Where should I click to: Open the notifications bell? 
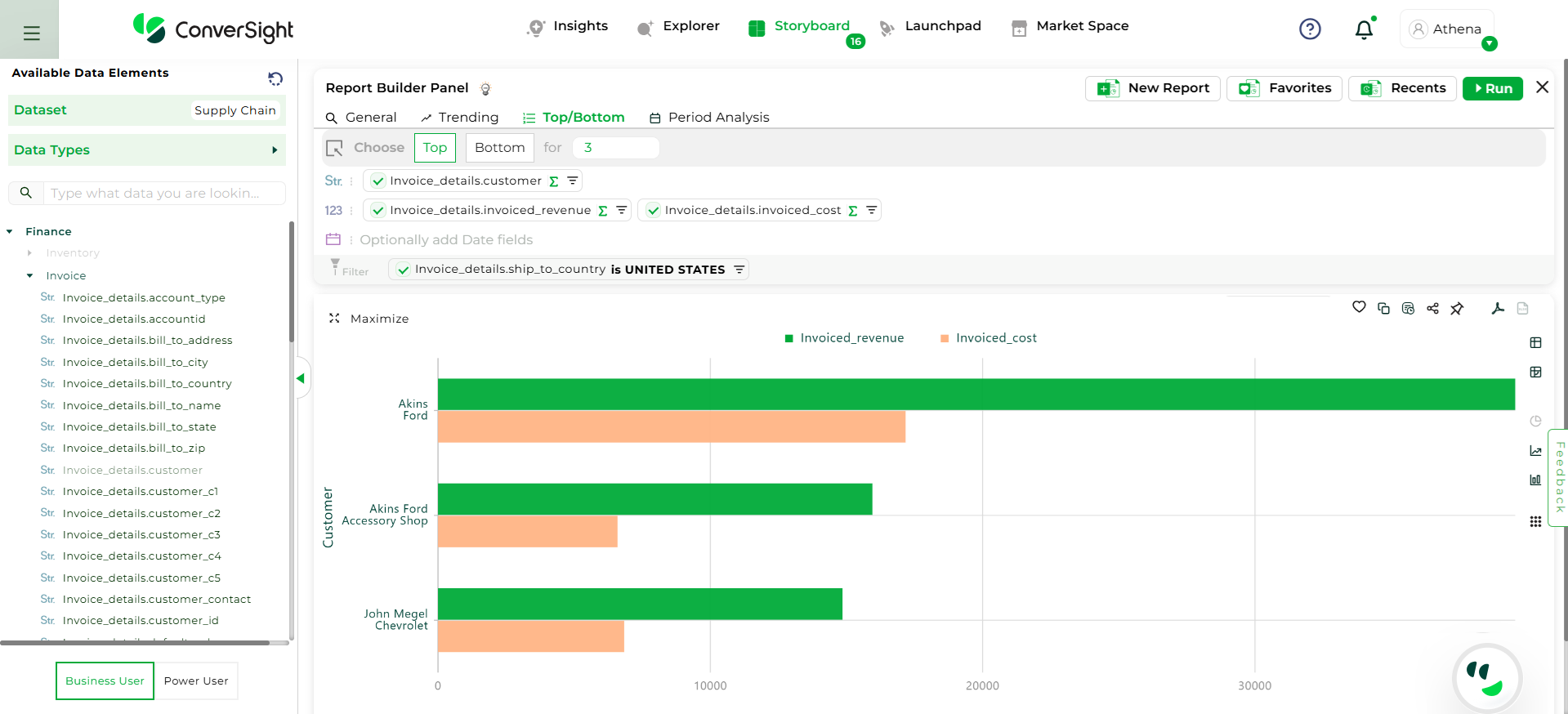tap(1364, 29)
